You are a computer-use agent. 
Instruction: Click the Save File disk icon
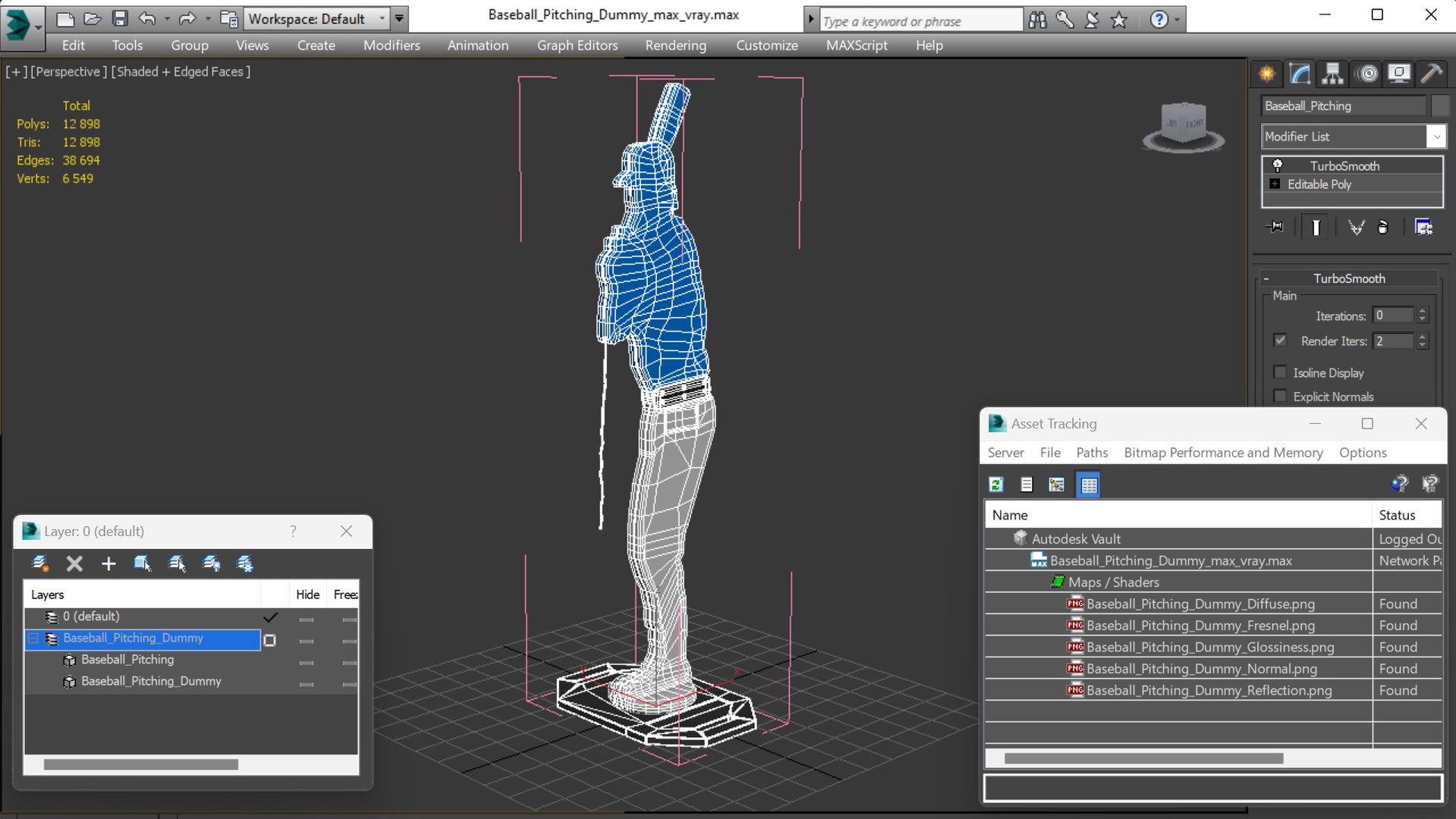point(120,18)
